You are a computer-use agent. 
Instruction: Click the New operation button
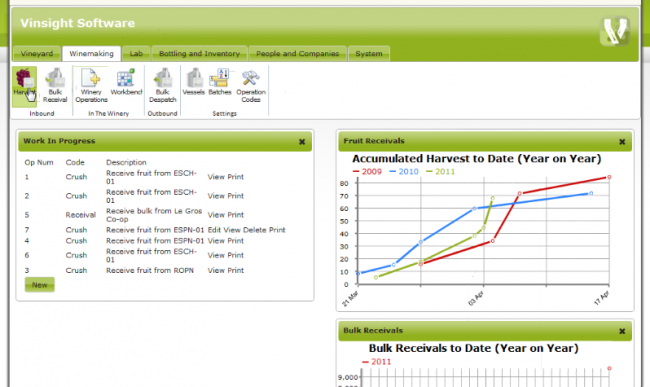coord(39,285)
